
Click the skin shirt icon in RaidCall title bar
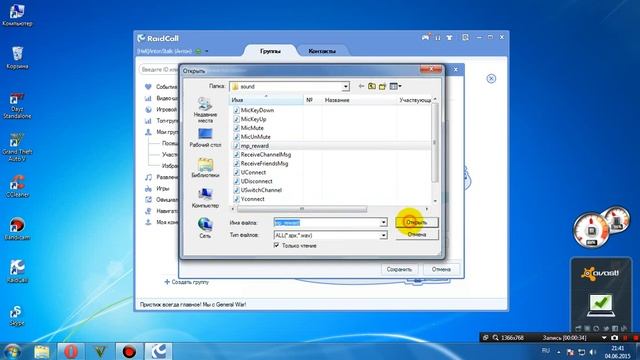point(449,38)
